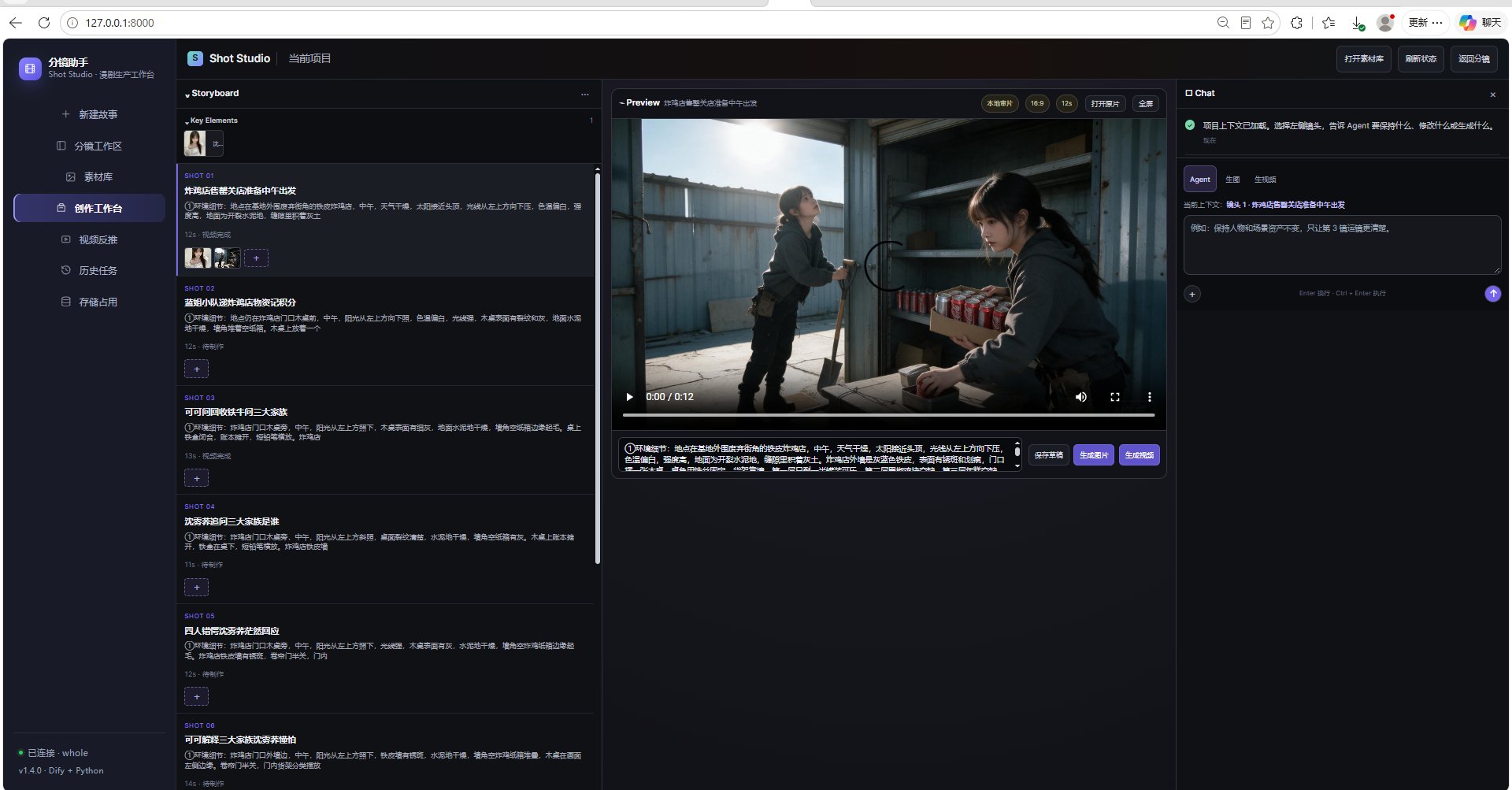
Task: Click the 打开素材库 button
Action: [1364, 59]
